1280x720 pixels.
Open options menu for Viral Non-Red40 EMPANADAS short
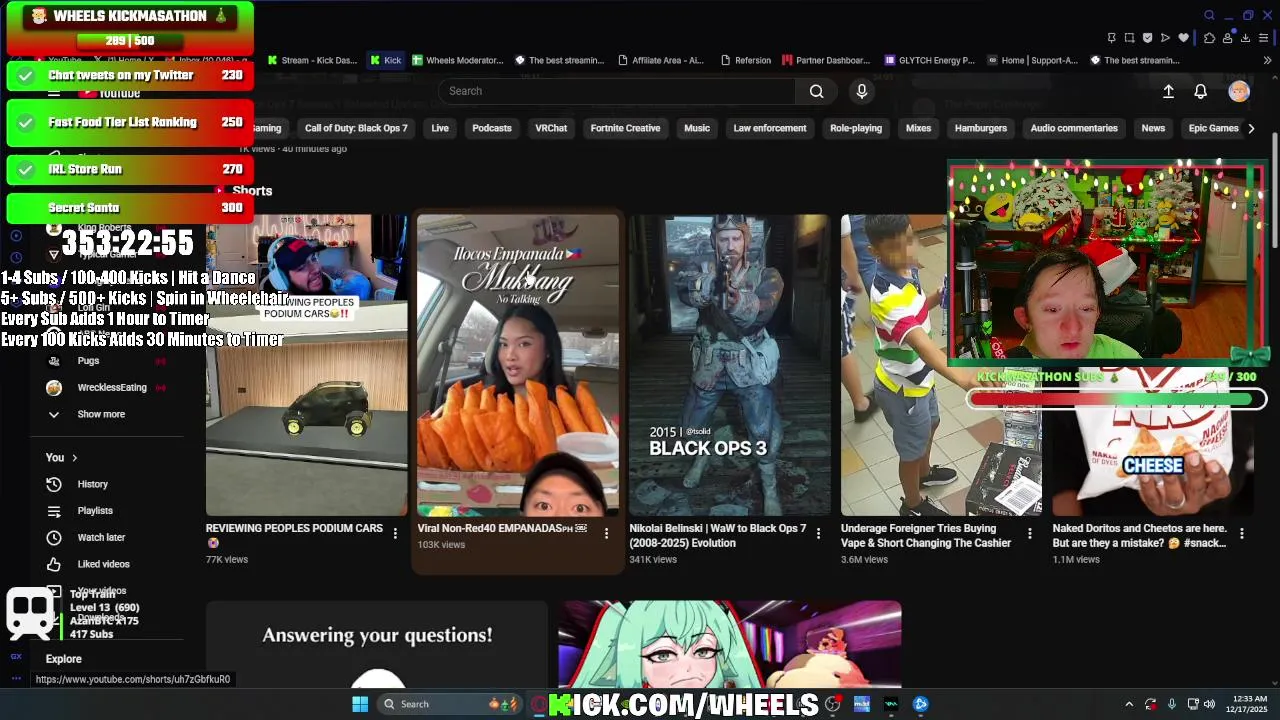(x=606, y=533)
